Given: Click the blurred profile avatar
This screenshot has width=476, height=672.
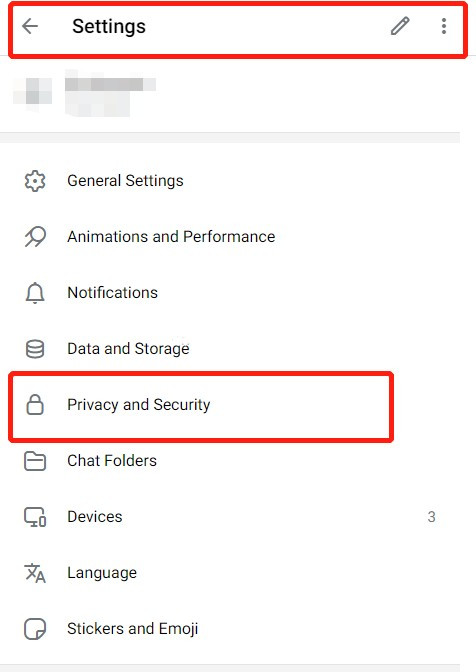Looking at the screenshot, I should pos(33,92).
